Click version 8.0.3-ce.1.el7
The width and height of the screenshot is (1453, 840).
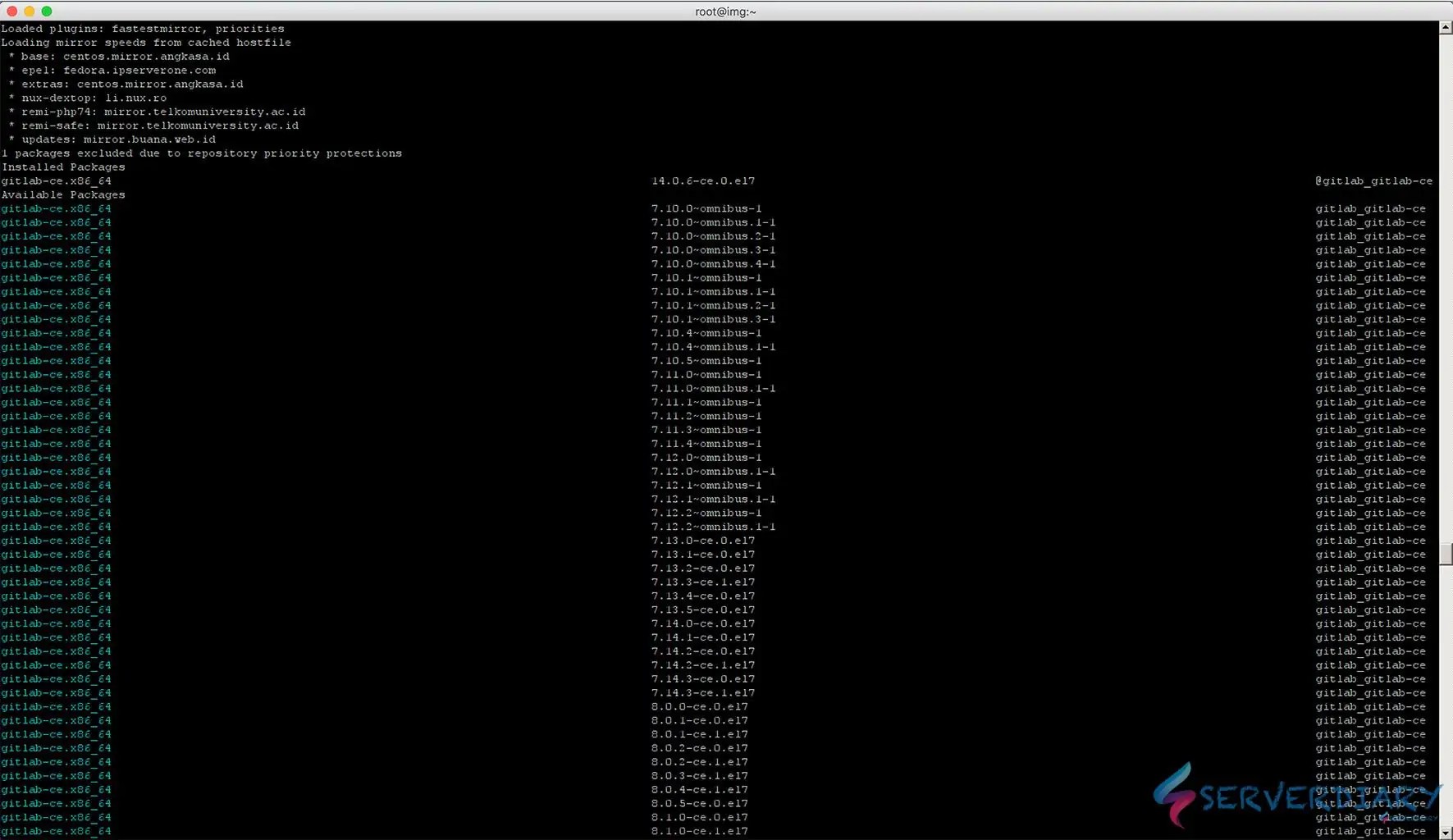tap(700, 776)
